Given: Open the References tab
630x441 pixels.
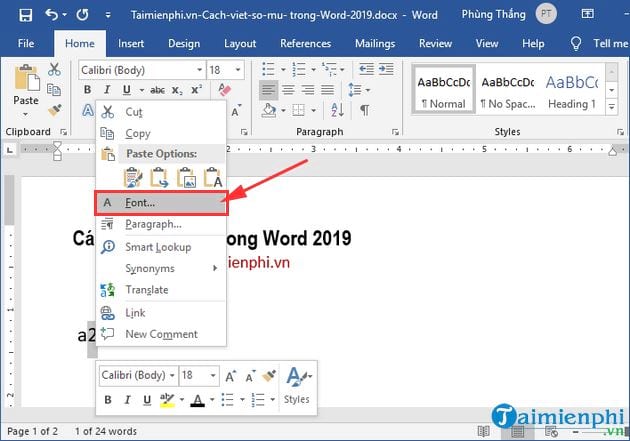Looking at the screenshot, I should click(x=306, y=43).
